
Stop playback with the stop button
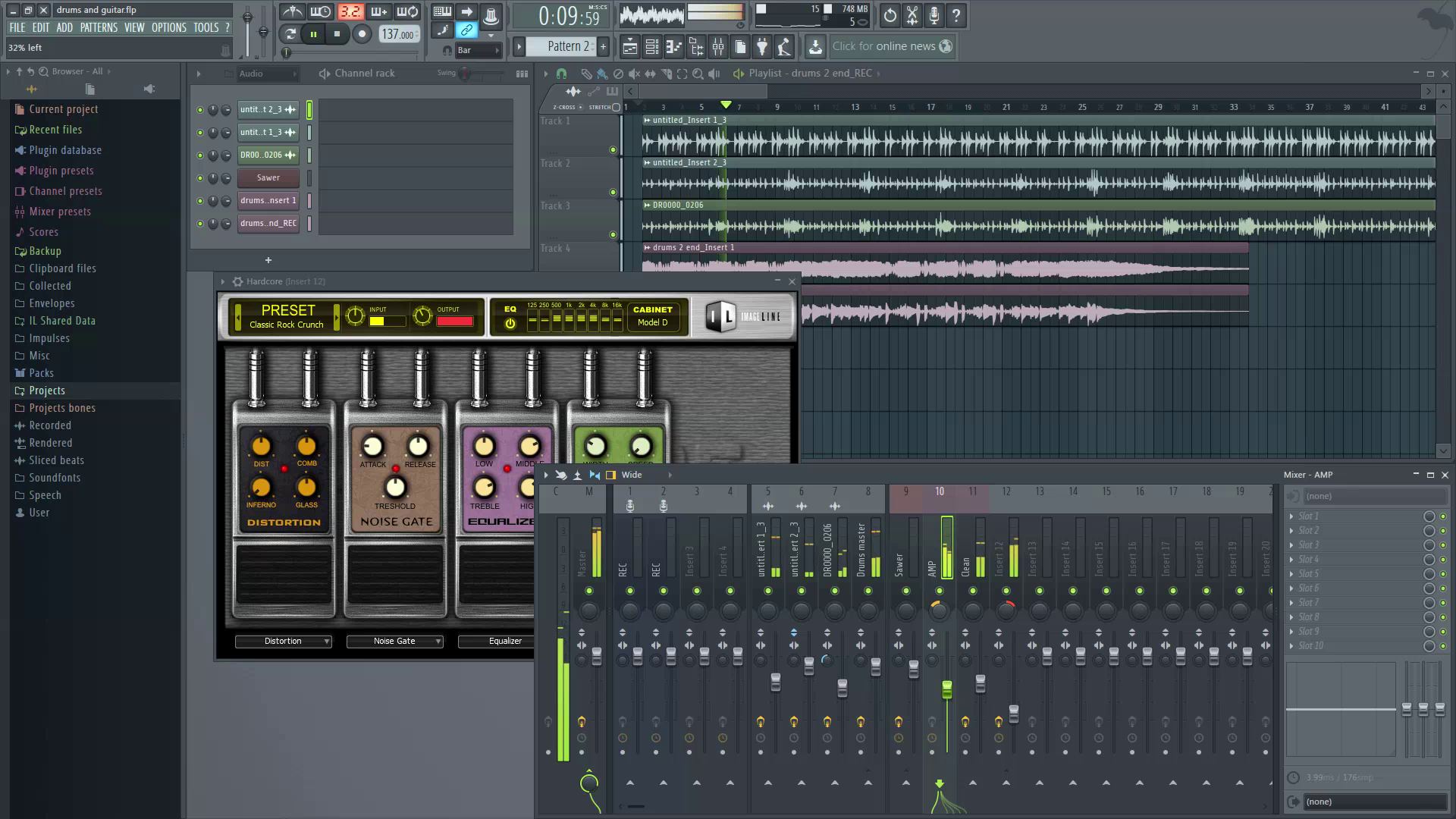337,34
